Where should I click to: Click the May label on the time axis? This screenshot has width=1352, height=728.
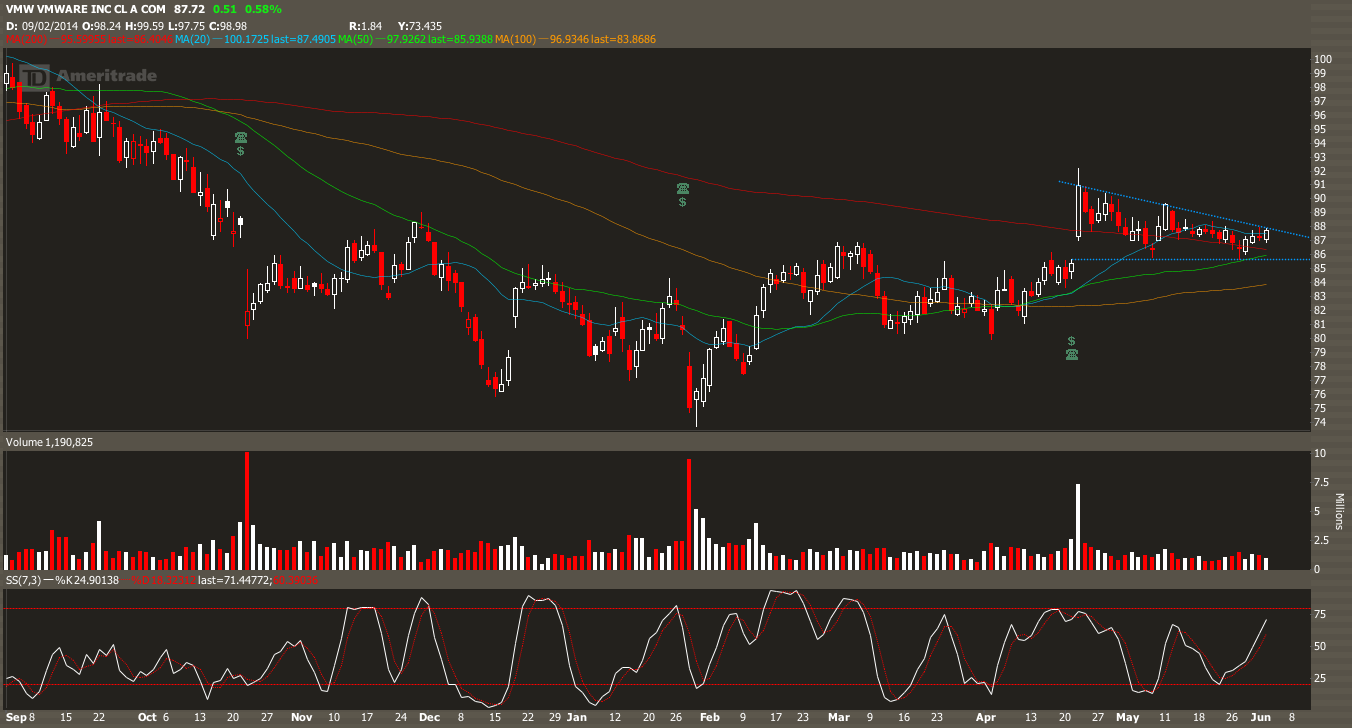click(x=1128, y=717)
